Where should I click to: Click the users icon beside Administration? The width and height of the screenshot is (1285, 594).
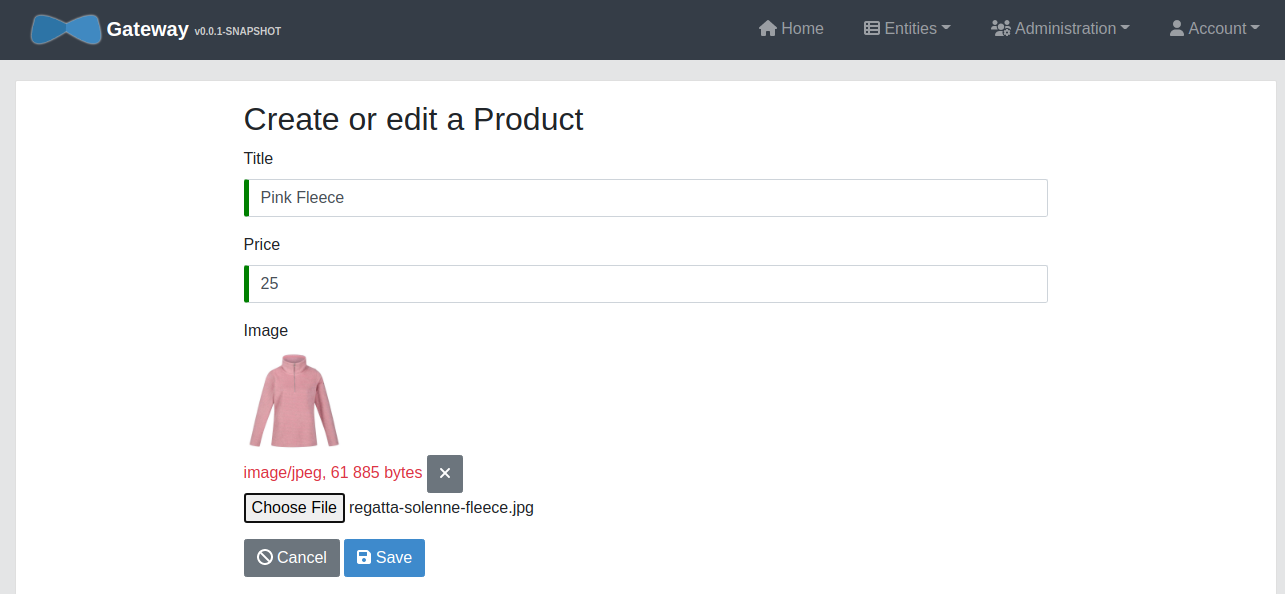1000,29
